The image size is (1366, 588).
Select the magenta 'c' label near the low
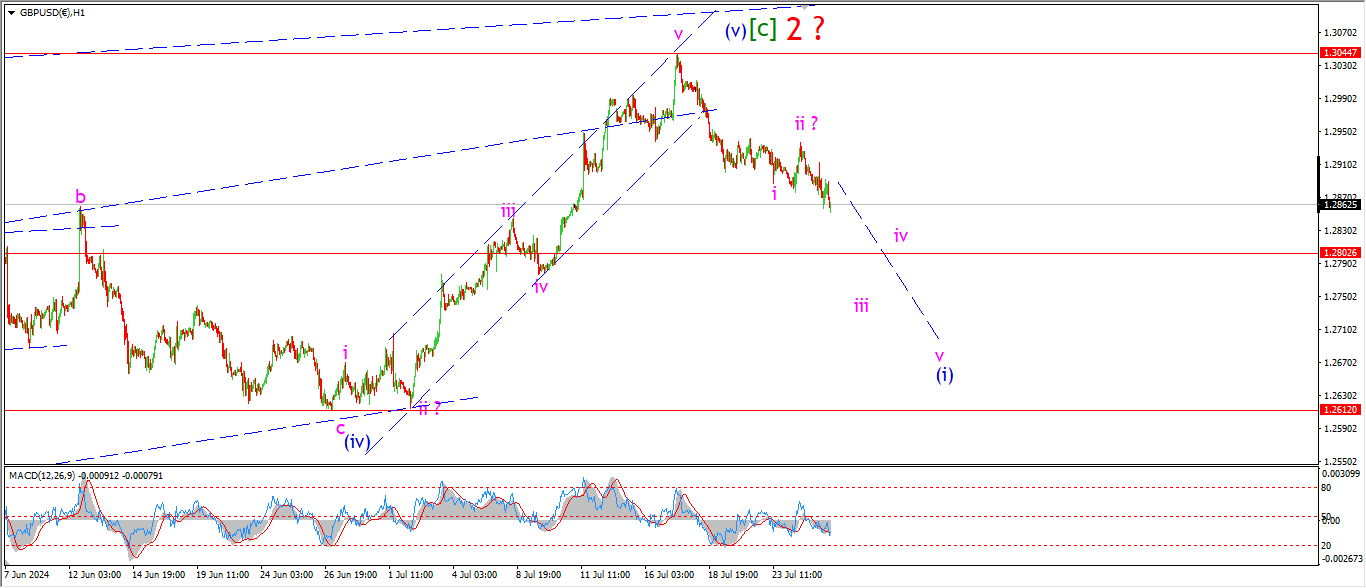click(340, 427)
